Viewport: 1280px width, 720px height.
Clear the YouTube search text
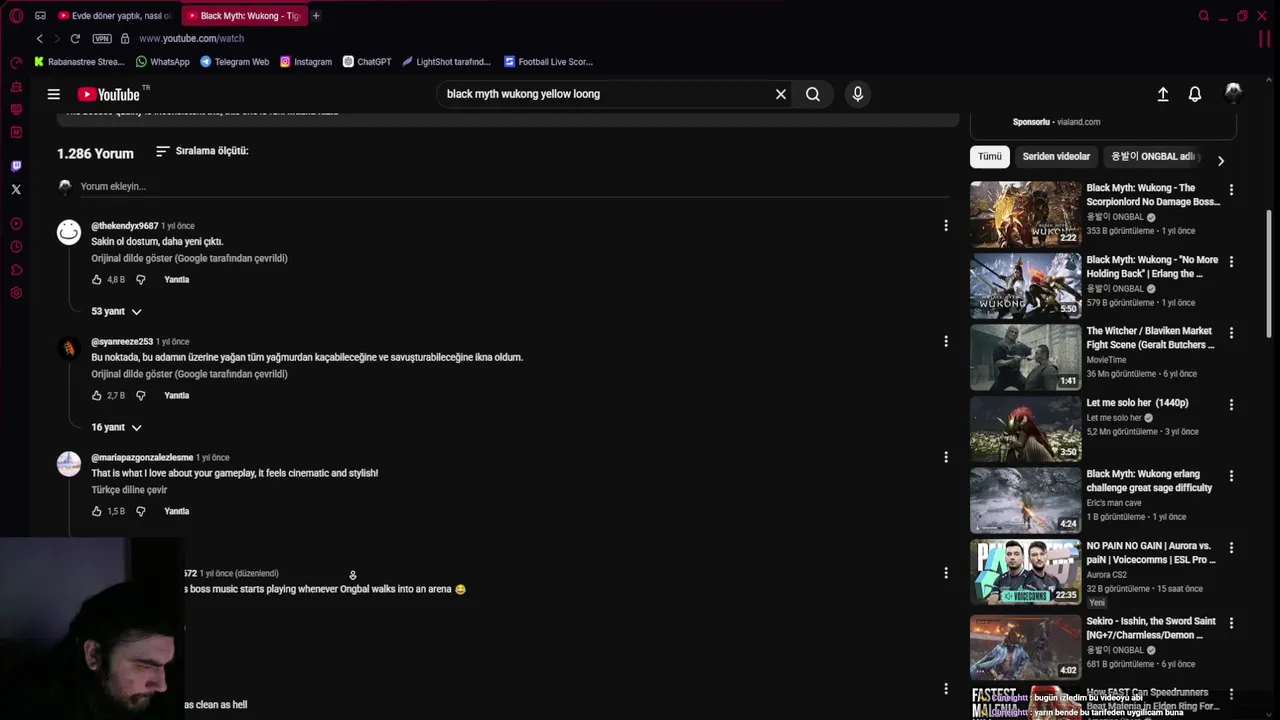pyautogui.click(x=781, y=94)
